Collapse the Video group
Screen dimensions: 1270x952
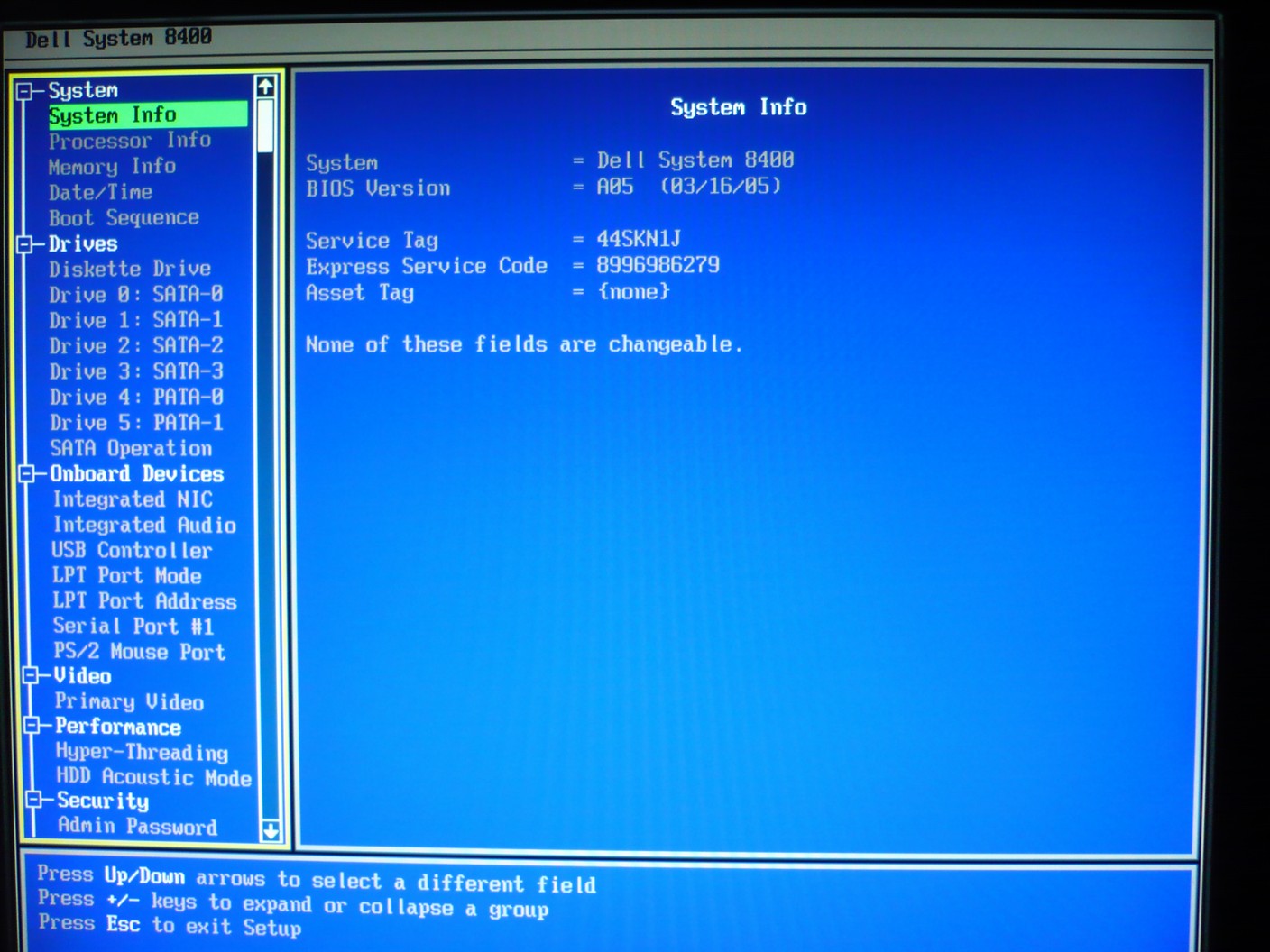click(x=31, y=675)
